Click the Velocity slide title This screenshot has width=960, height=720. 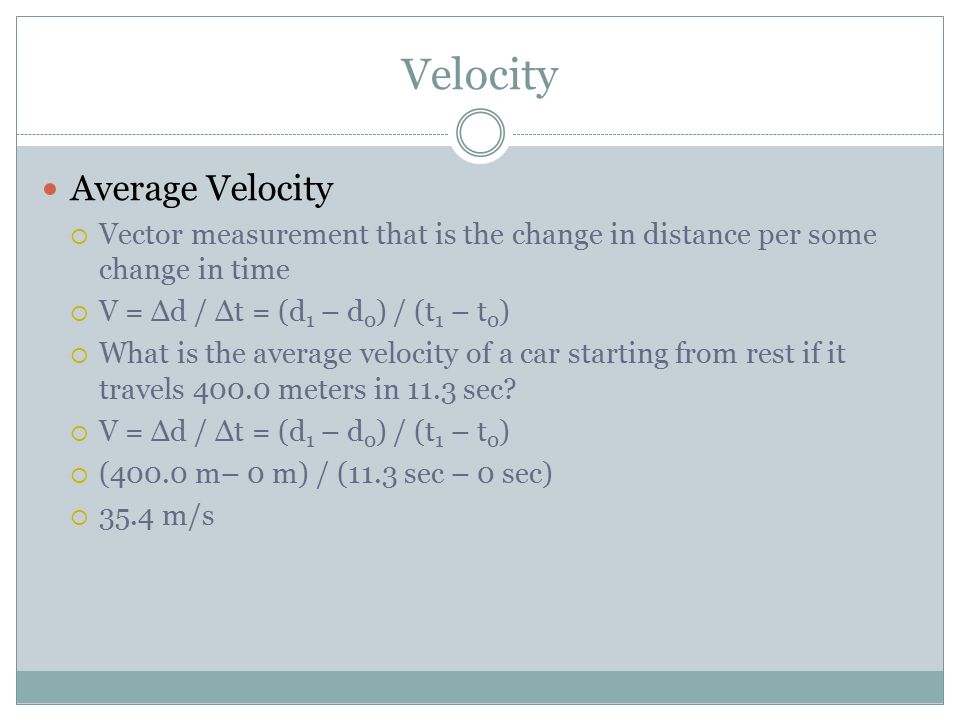coord(479,75)
